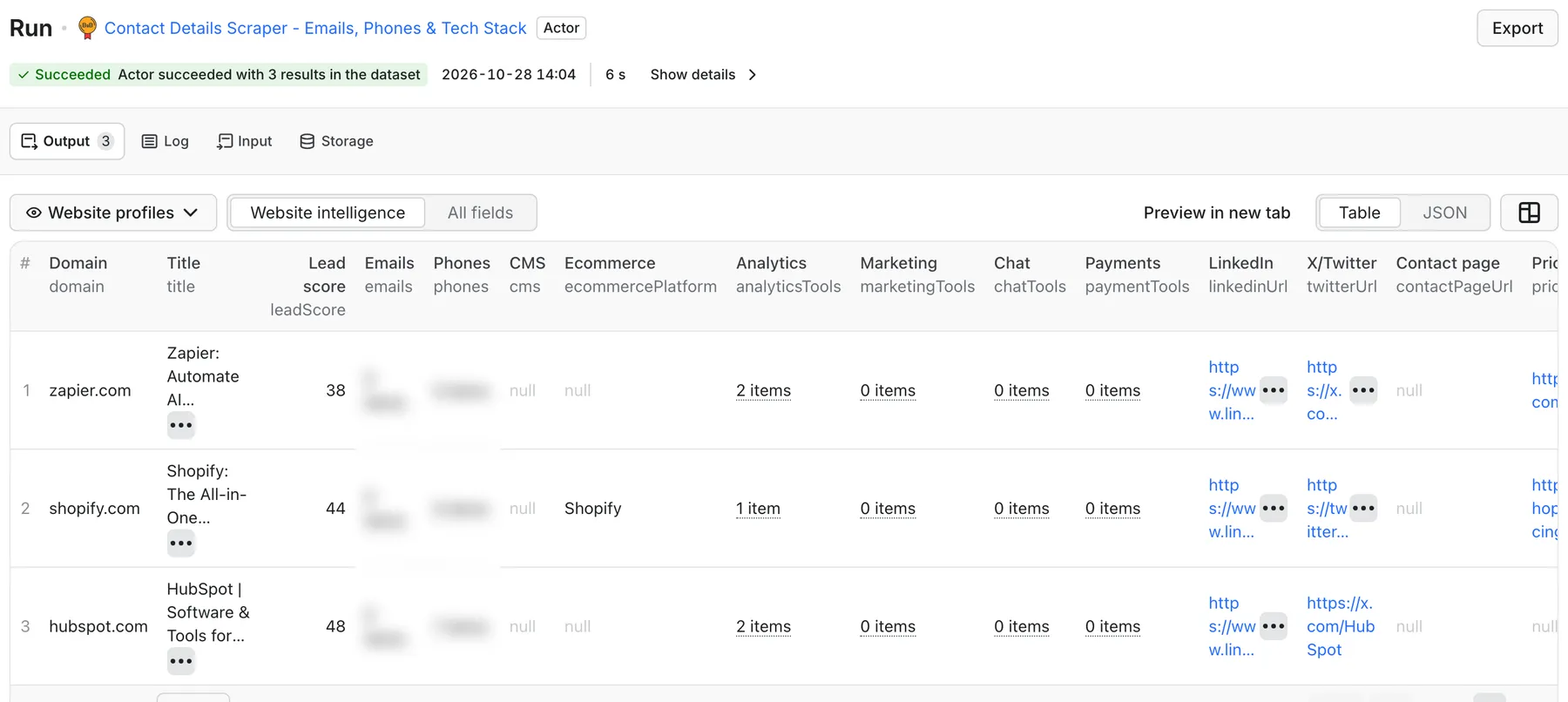Open the Log tab
Screen dimensions: 1568x702
166,141
